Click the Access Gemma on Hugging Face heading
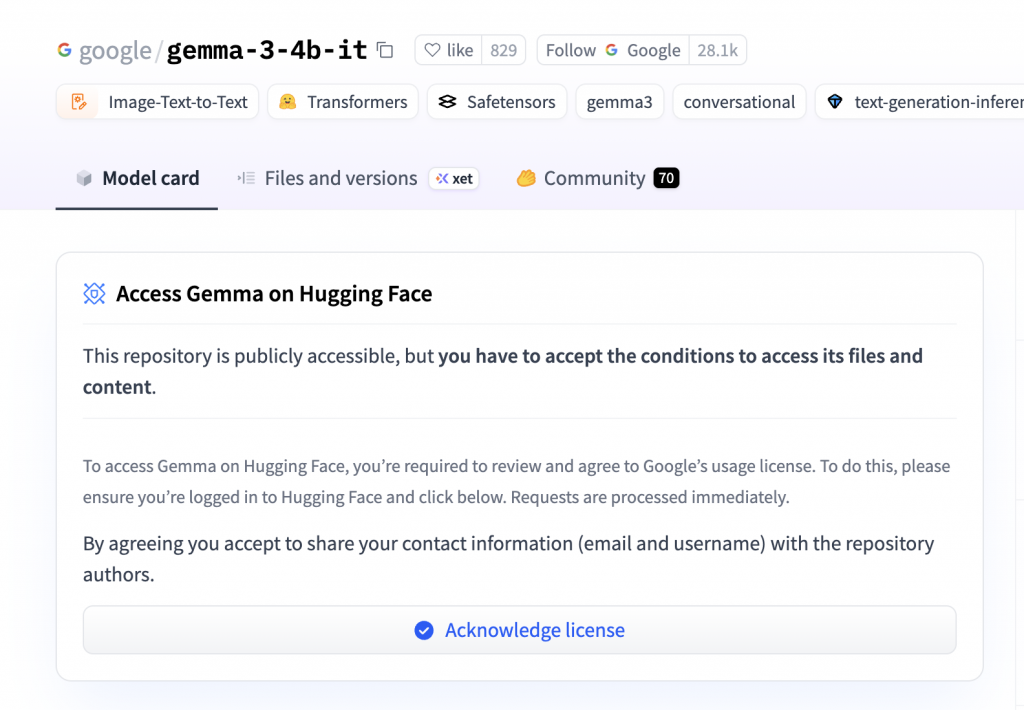Screen dimensions: 1024x710 click(274, 294)
